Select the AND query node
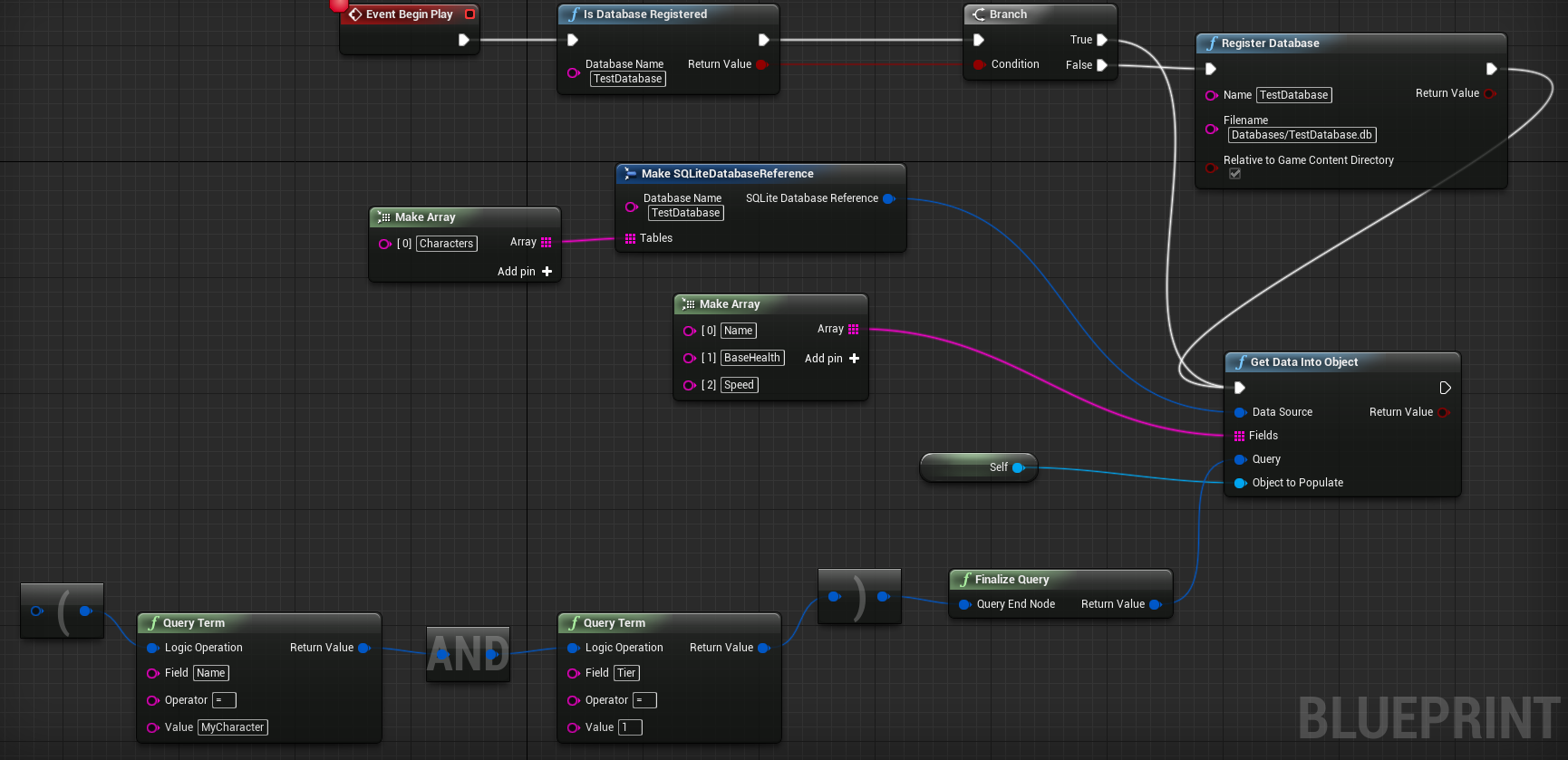Viewport: 1568px width, 760px height. pos(468,654)
